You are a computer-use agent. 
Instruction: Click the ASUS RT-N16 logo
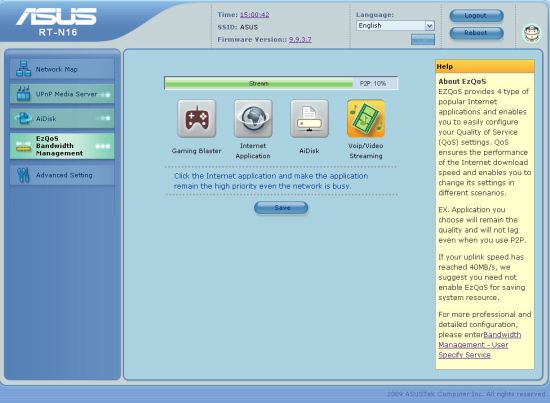click(x=56, y=22)
